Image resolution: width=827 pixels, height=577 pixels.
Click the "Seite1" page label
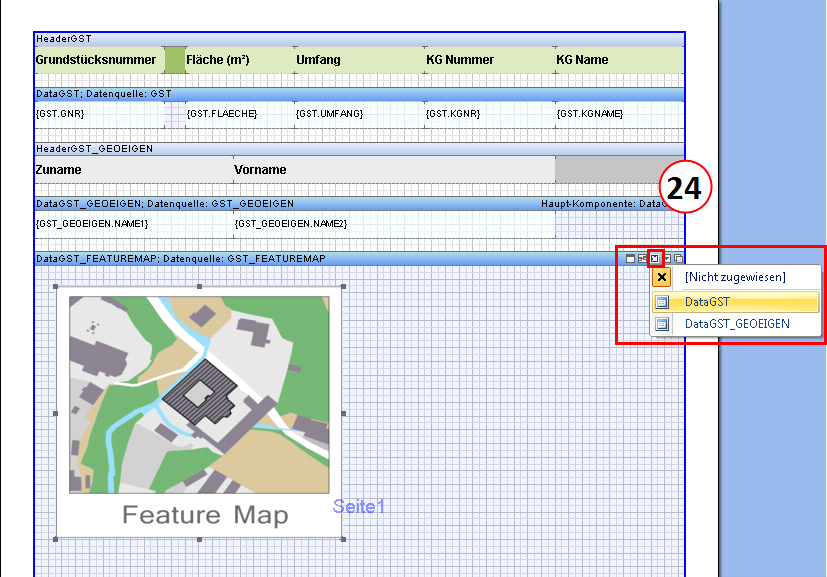coord(359,507)
